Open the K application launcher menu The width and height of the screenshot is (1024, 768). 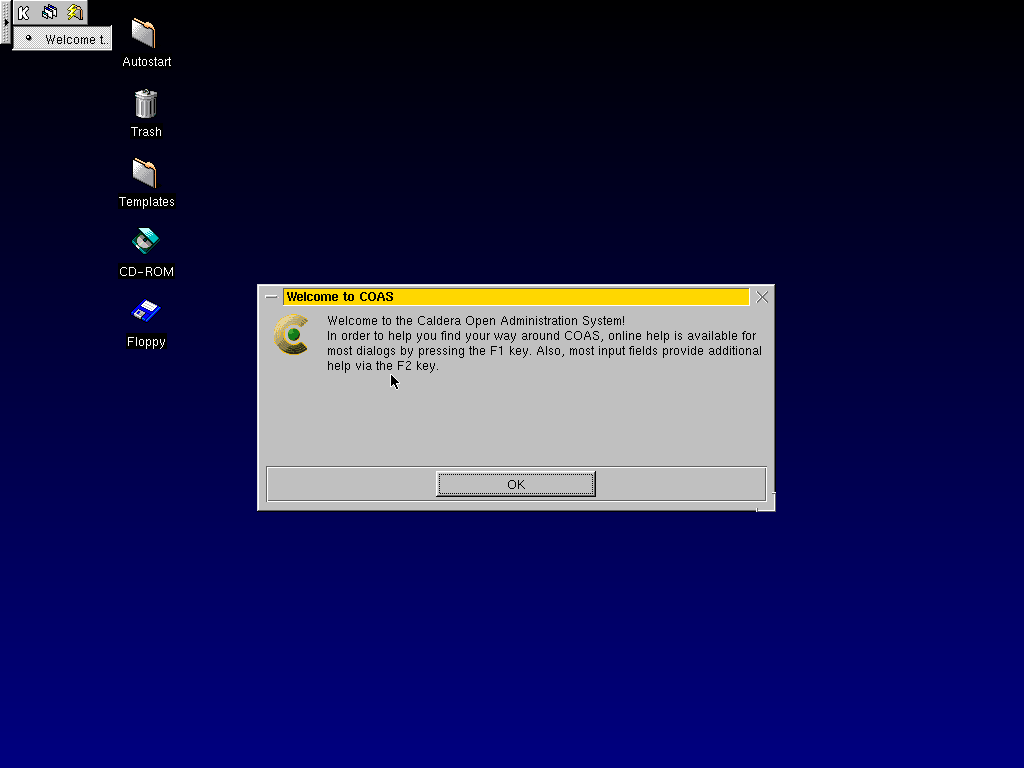click(22, 12)
